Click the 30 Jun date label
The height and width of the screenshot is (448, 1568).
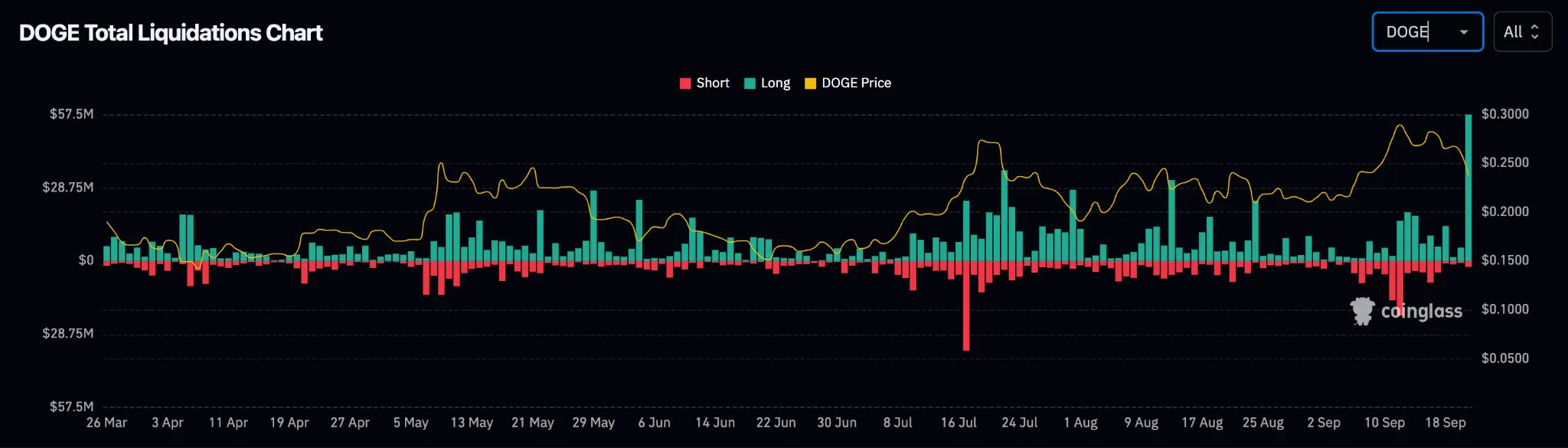point(837,423)
